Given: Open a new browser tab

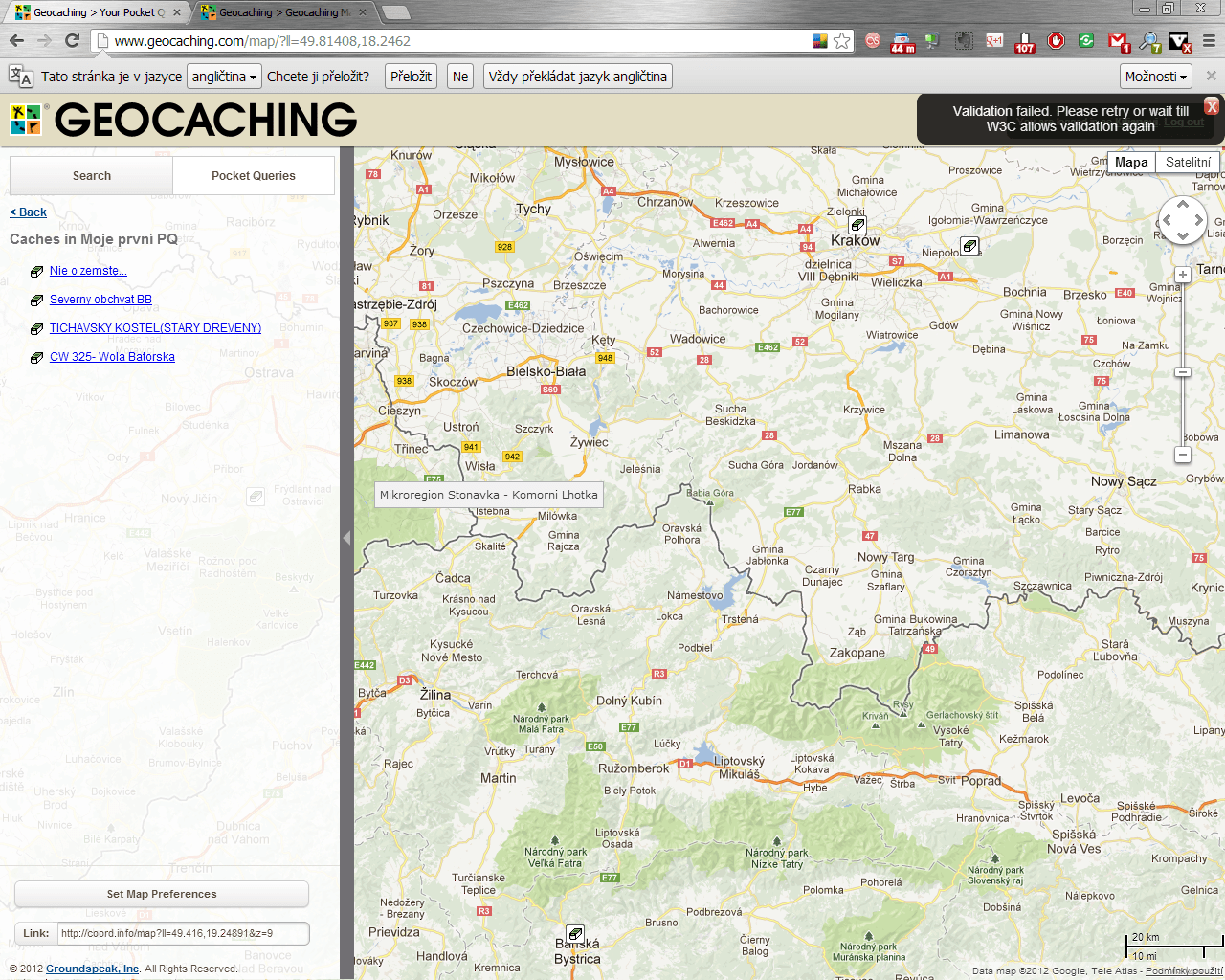Looking at the screenshot, I should point(395,12).
